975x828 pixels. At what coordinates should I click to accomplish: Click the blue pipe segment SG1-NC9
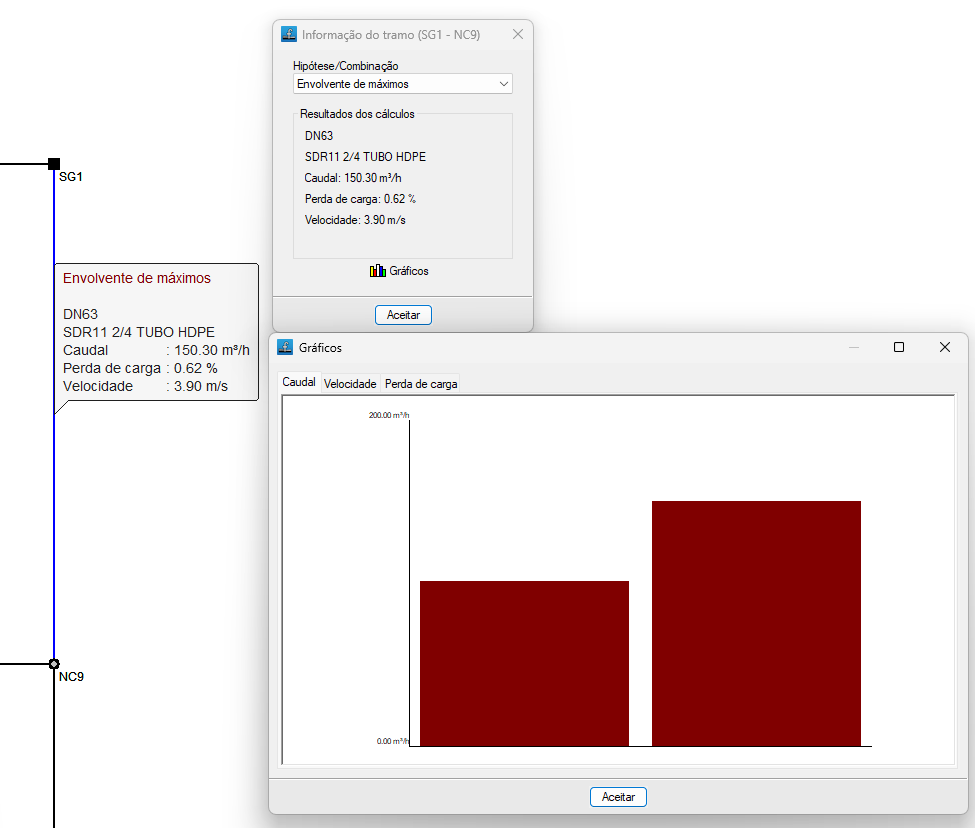tap(54, 414)
